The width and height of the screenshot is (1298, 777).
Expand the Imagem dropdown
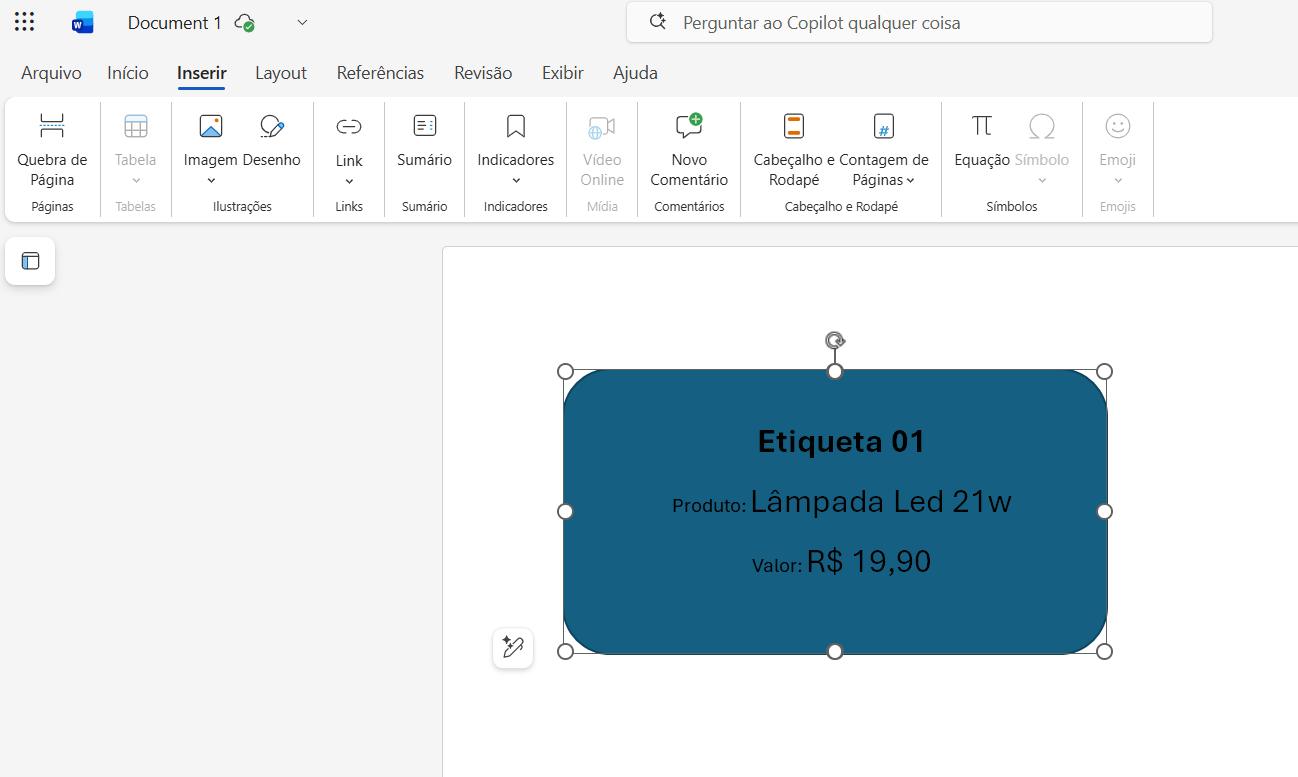point(211,181)
